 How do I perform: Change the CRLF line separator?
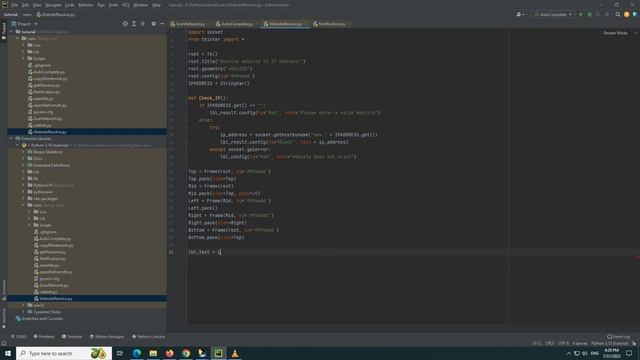(x=549, y=343)
